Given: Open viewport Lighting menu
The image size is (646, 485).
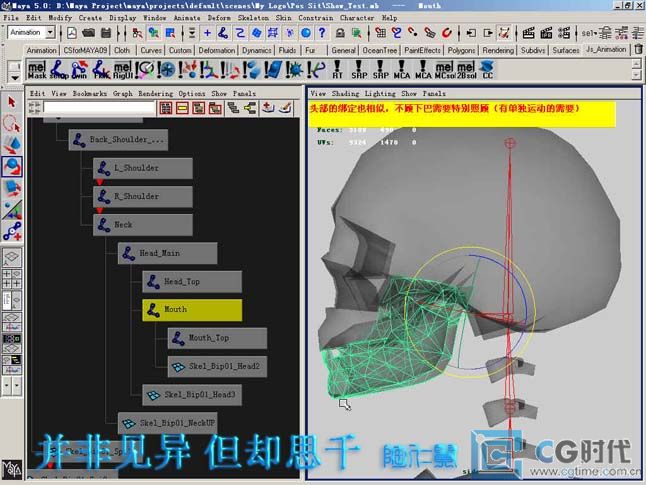Looking at the screenshot, I should point(380,94).
